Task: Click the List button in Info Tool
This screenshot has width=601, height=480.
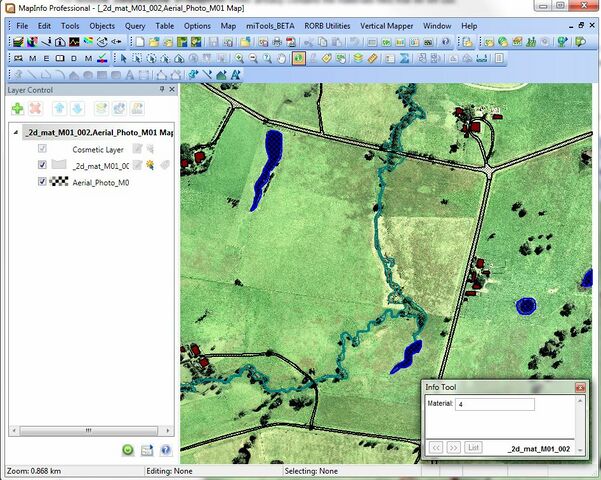Action: tap(475, 447)
